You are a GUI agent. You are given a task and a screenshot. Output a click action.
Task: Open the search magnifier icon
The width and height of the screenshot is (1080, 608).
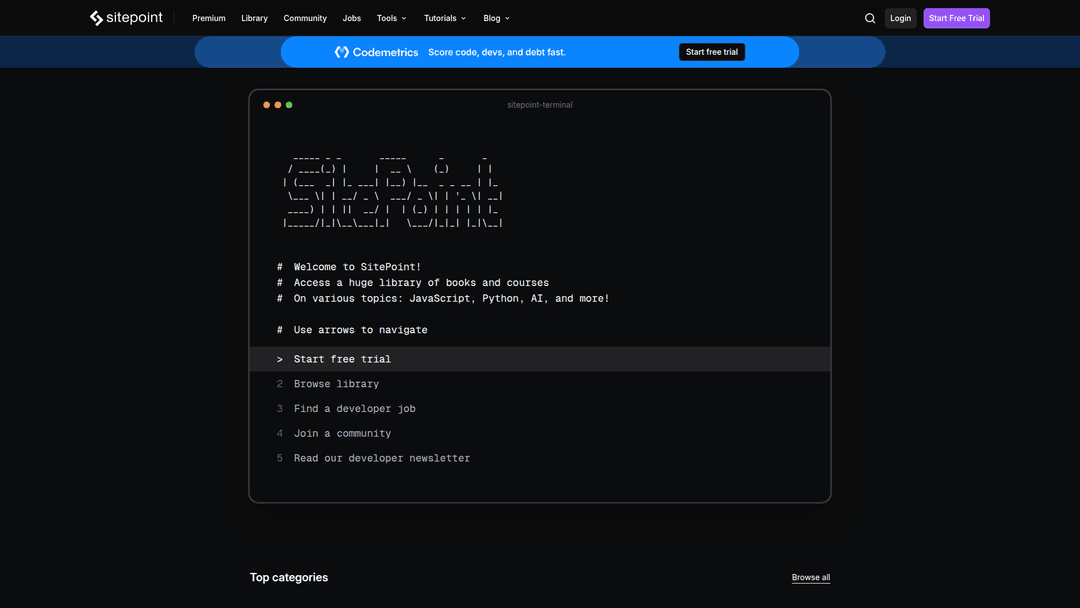pyautogui.click(x=870, y=18)
